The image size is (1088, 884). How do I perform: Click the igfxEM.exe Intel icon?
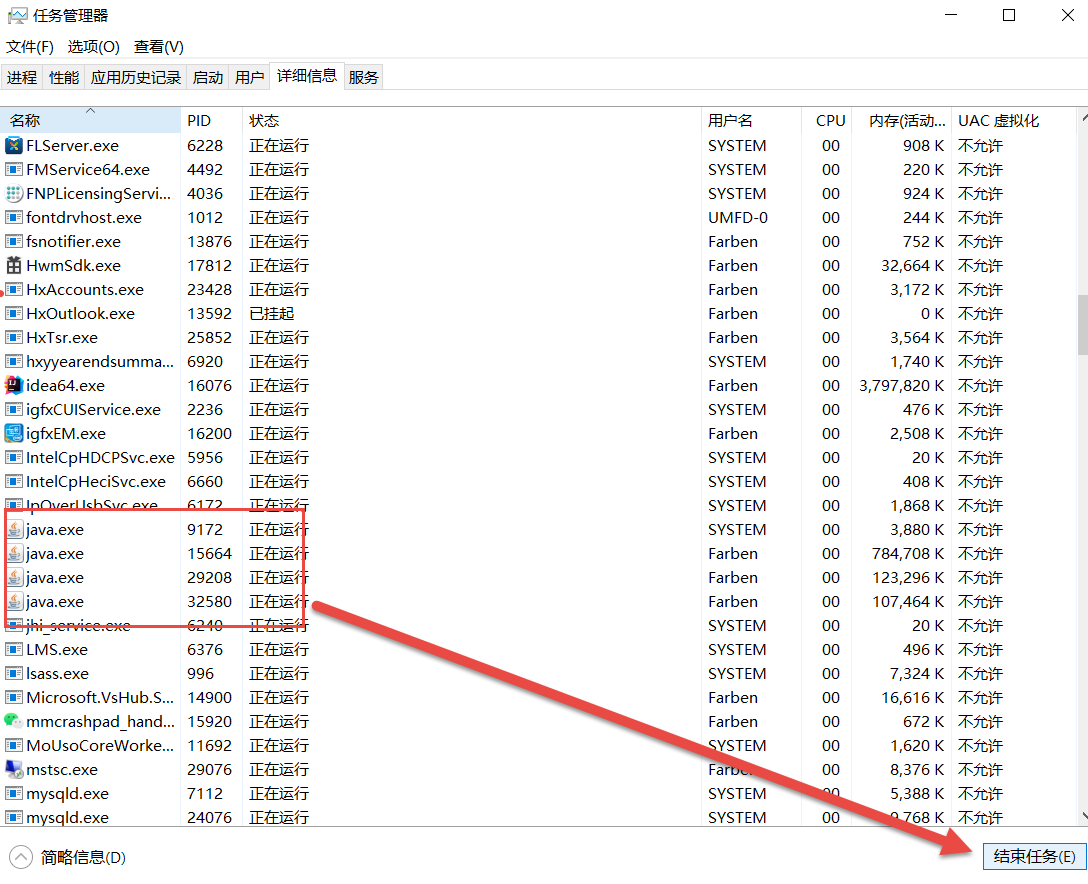pos(14,434)
